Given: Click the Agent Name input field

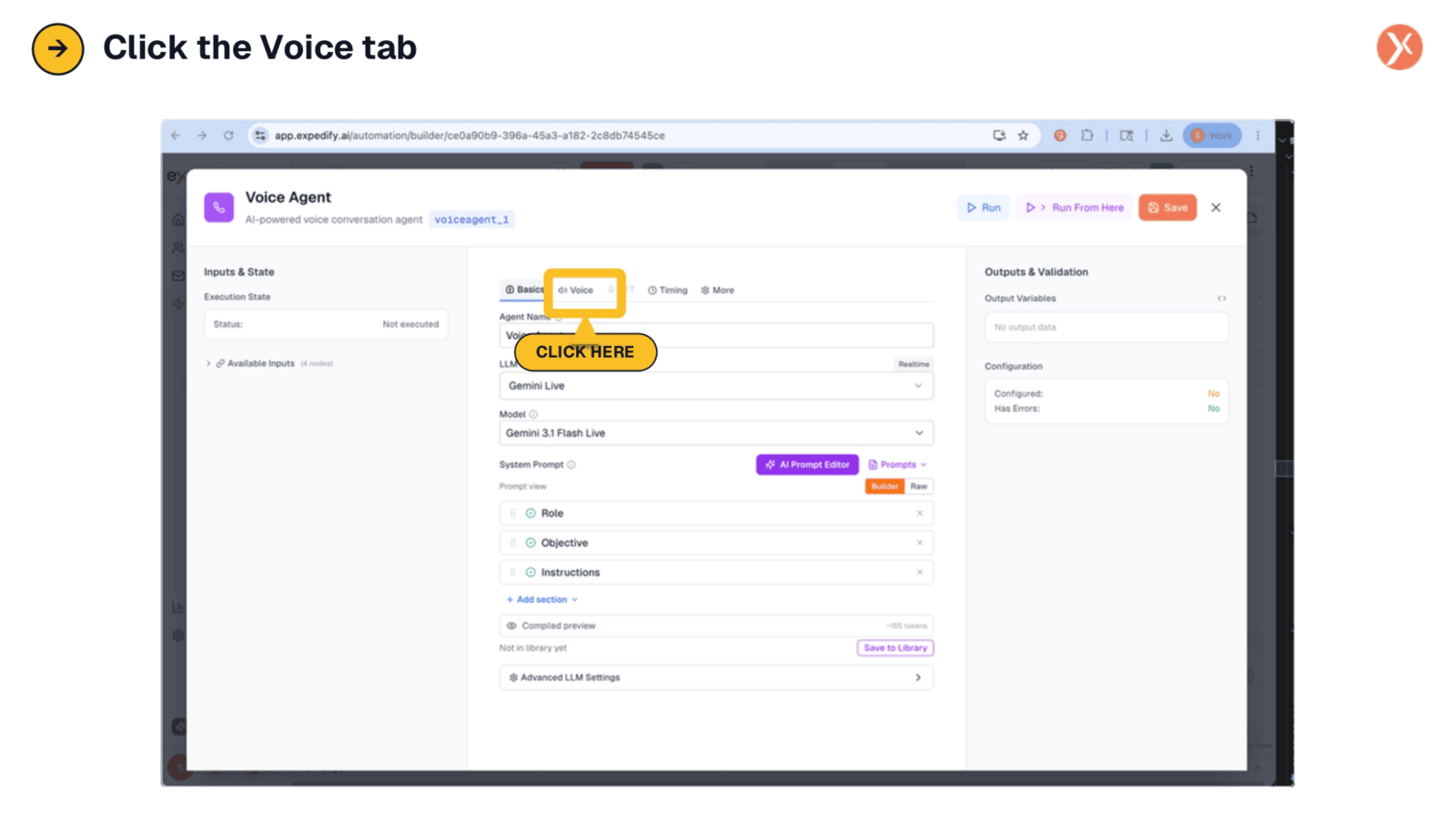Looking at the screenshot, I should 716,335.
